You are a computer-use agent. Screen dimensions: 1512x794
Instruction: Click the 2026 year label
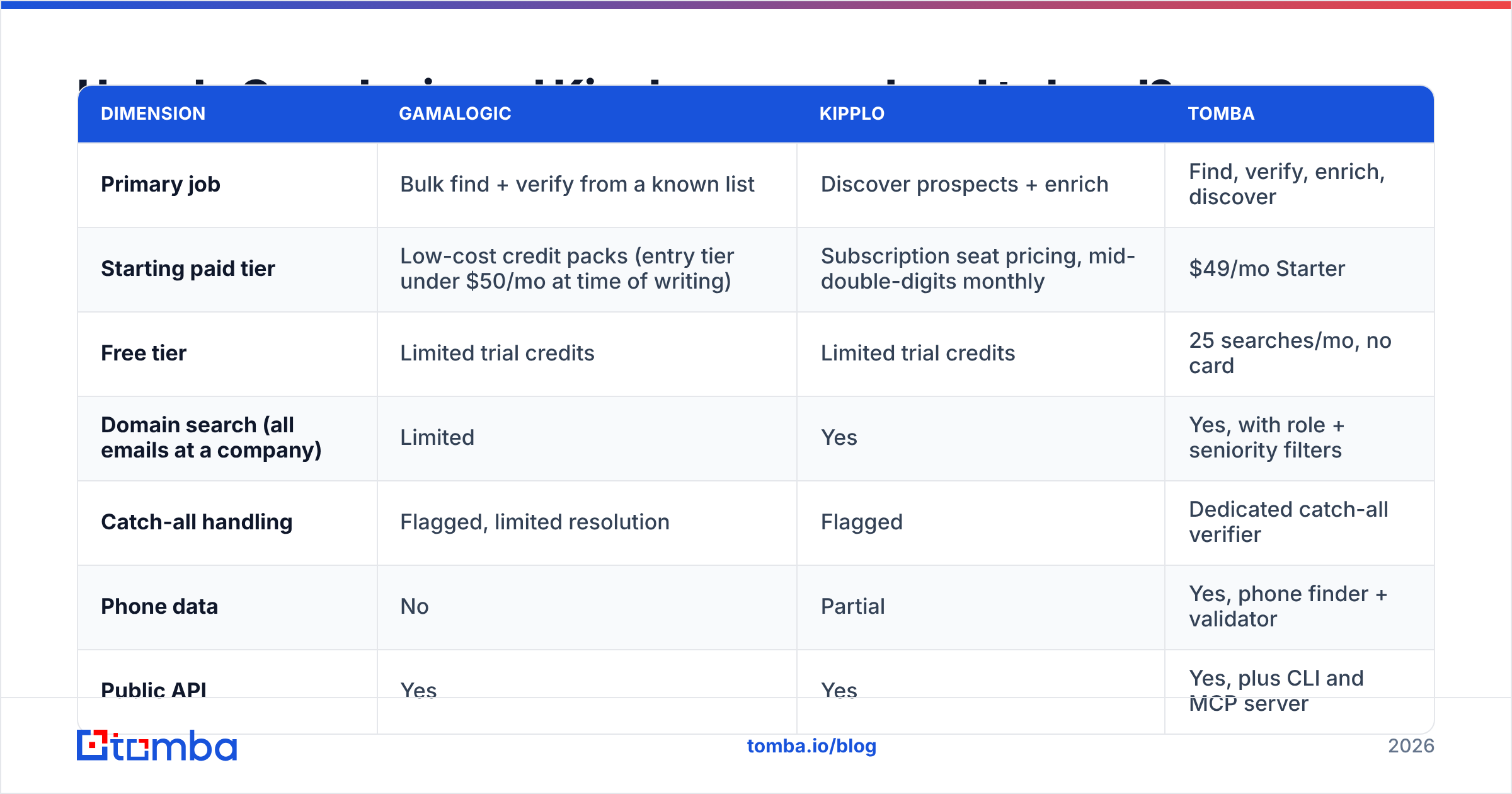(x=1411, y=746)
